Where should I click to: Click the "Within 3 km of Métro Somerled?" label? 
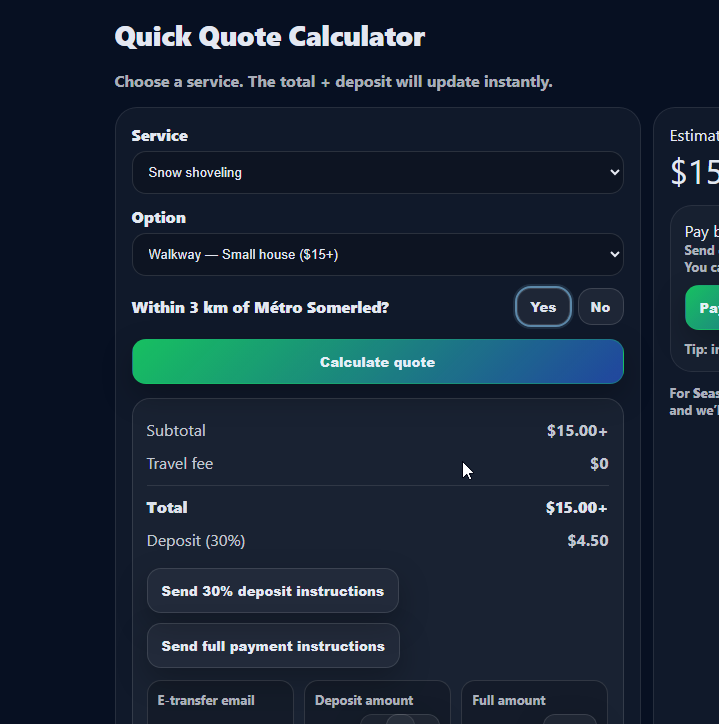click(260, 307)
